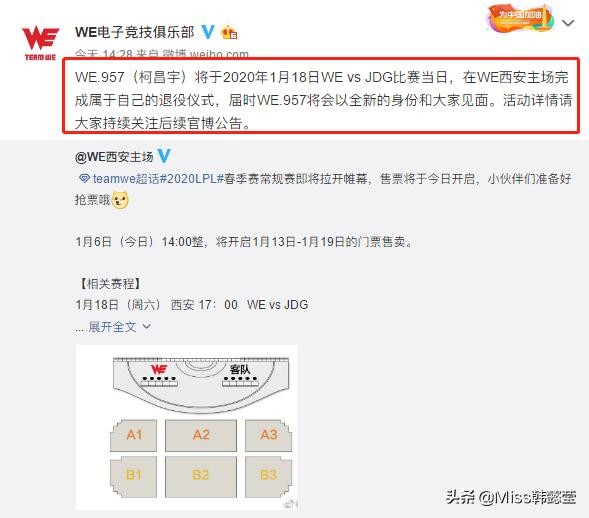Open the teamwe超话 super topic link
Image resolution: width=589 pixels, height=518 pixels.
click(126, 178)
